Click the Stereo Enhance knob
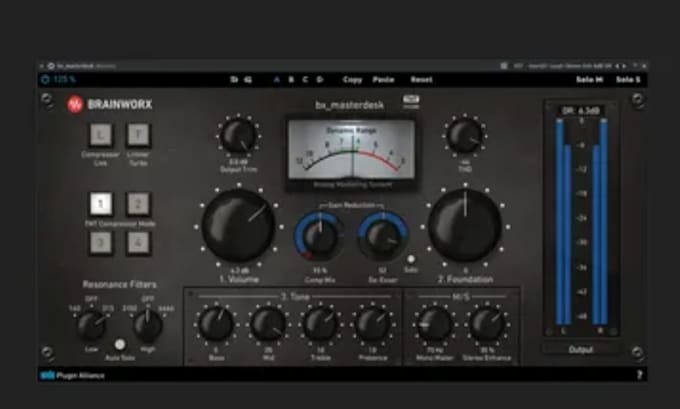The width and height of the screenshot is (680, 409). (x=487, y=324)
